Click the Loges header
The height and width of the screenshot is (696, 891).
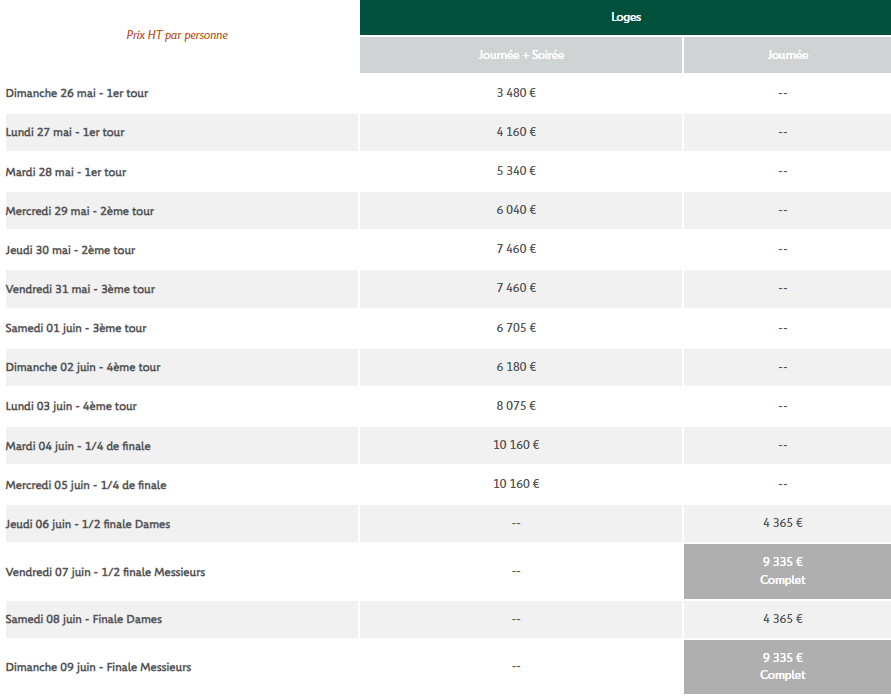coord(625,17)
